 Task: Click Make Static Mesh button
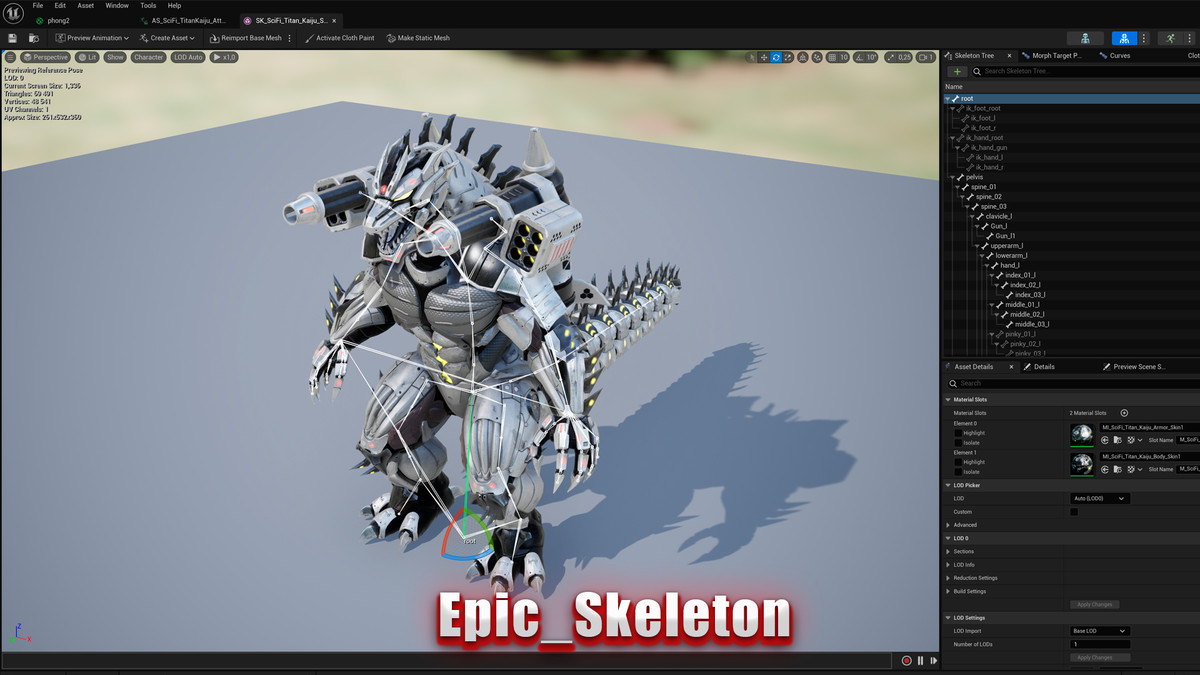point(417,38)
